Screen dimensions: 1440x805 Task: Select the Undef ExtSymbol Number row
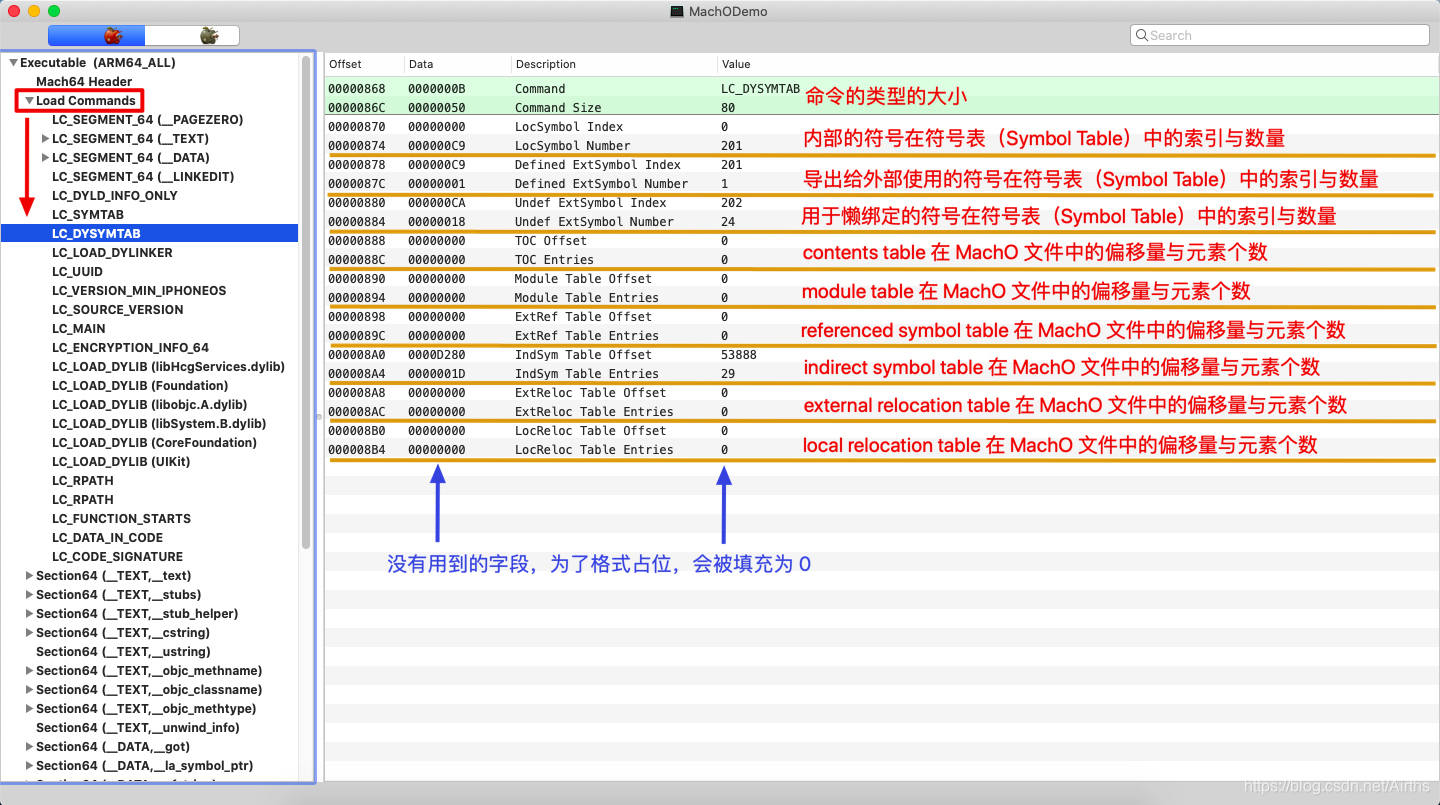click(x=882, y=222)
